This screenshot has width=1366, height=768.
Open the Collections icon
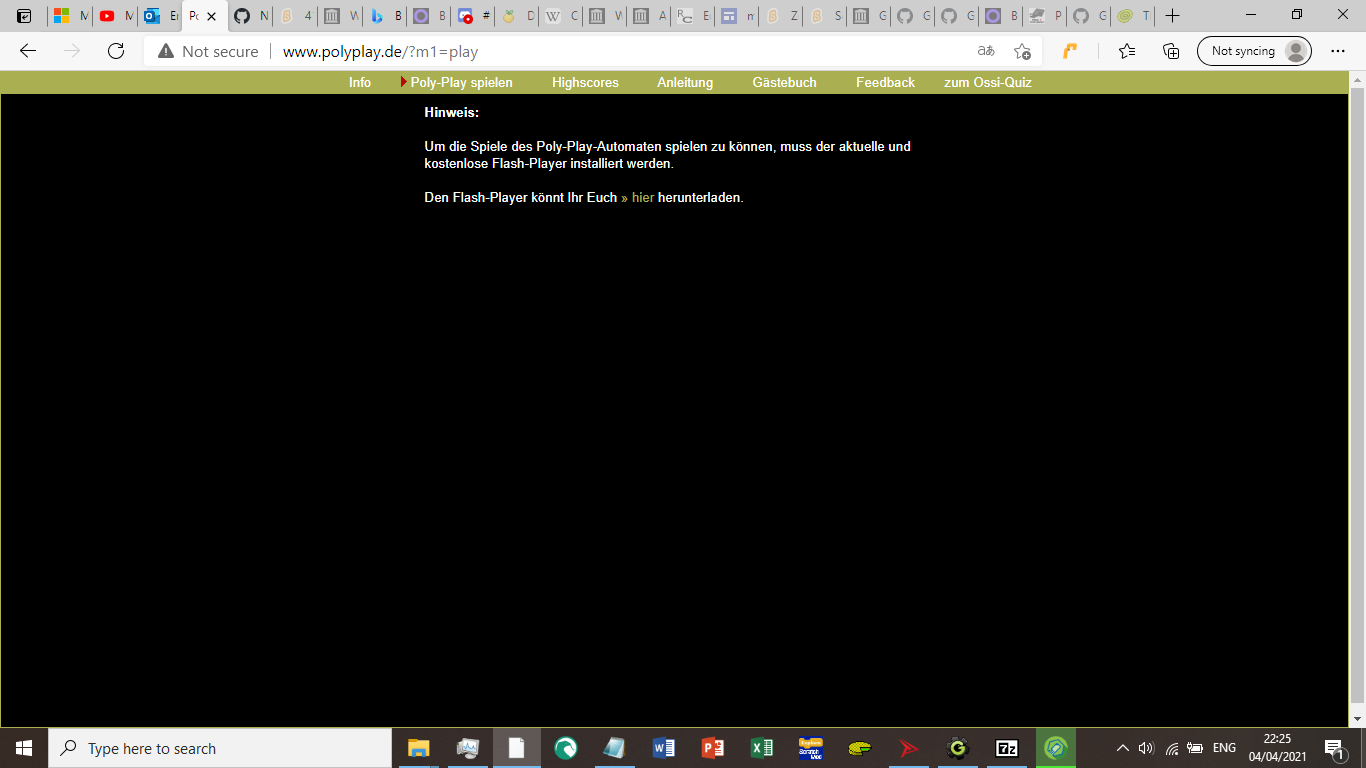[1171, 51]
